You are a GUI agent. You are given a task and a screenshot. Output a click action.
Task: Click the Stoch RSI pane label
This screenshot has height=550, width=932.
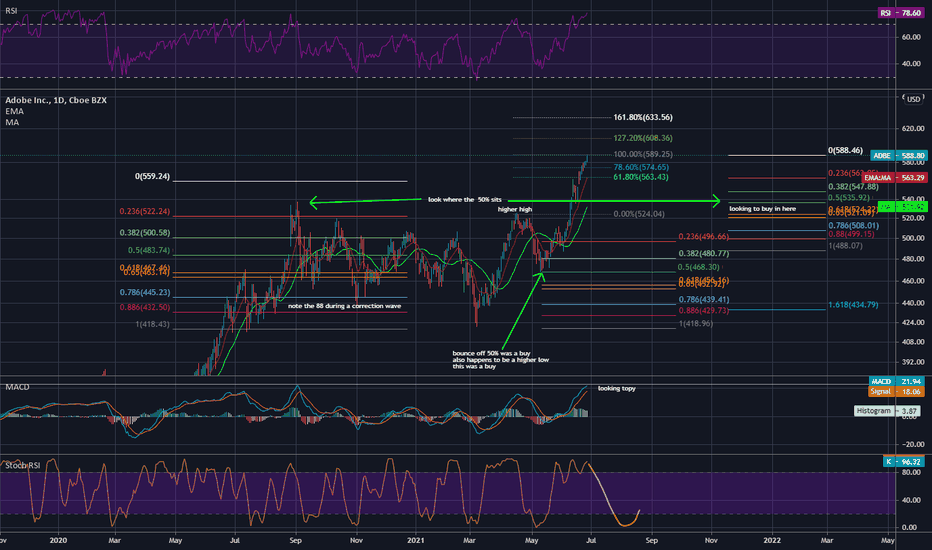[x=23, y=466]
